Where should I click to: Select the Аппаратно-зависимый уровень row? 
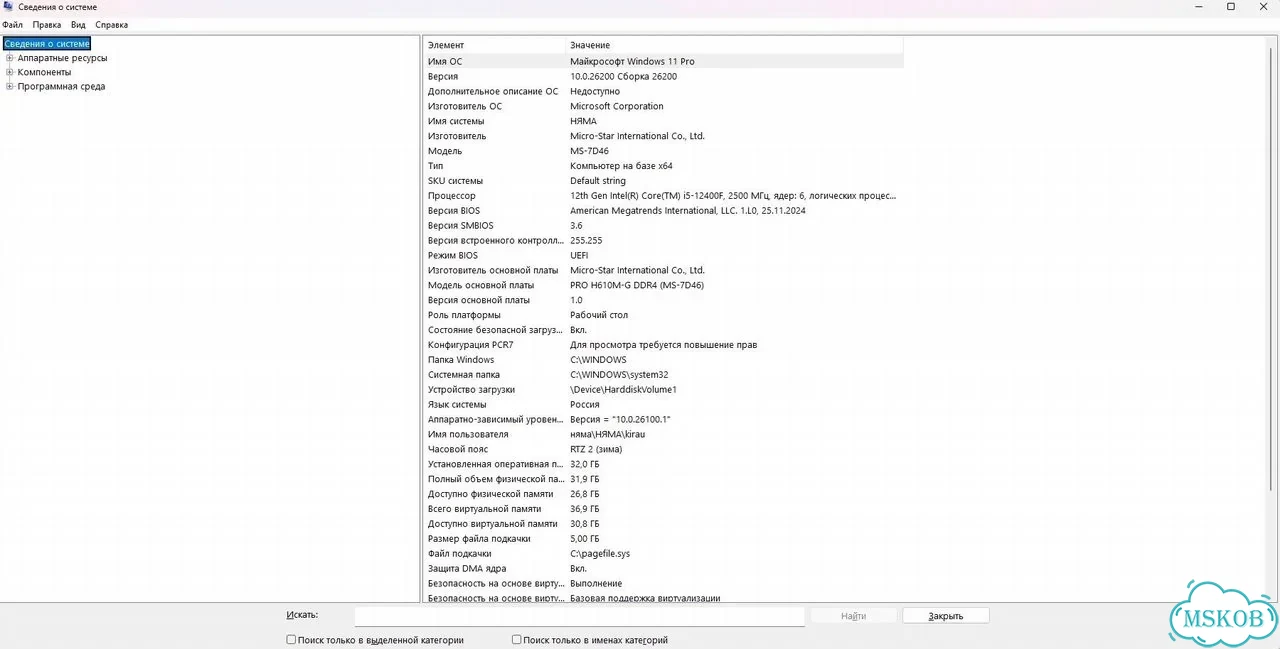(664, 420)
